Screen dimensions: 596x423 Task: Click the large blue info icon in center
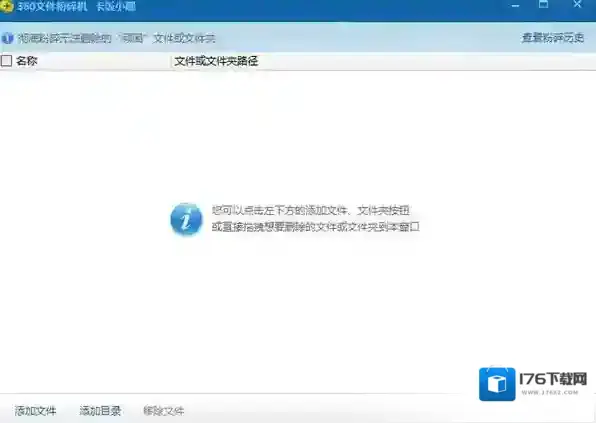(x=186, y=219)
